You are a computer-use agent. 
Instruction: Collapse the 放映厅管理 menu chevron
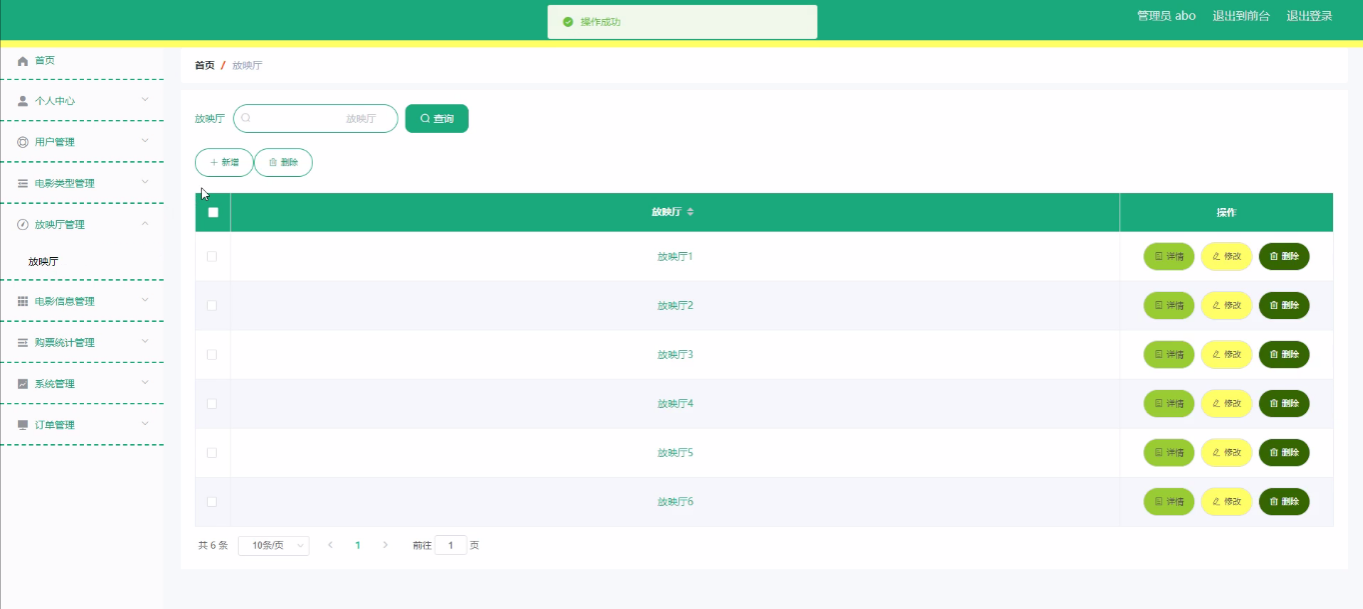click(145, 224)
